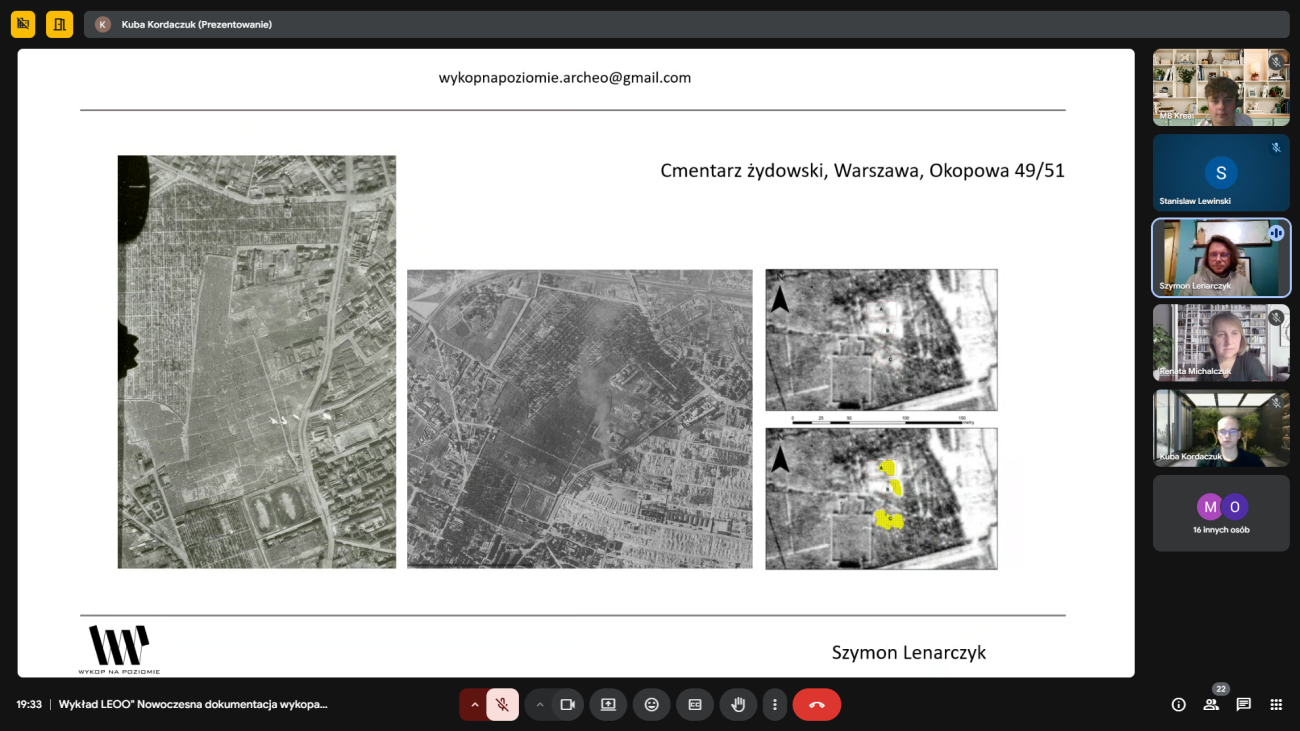Open the more options three-dot menu
Image resolution: width=1300 pixels, height=731 pixels.
point(774,705)
